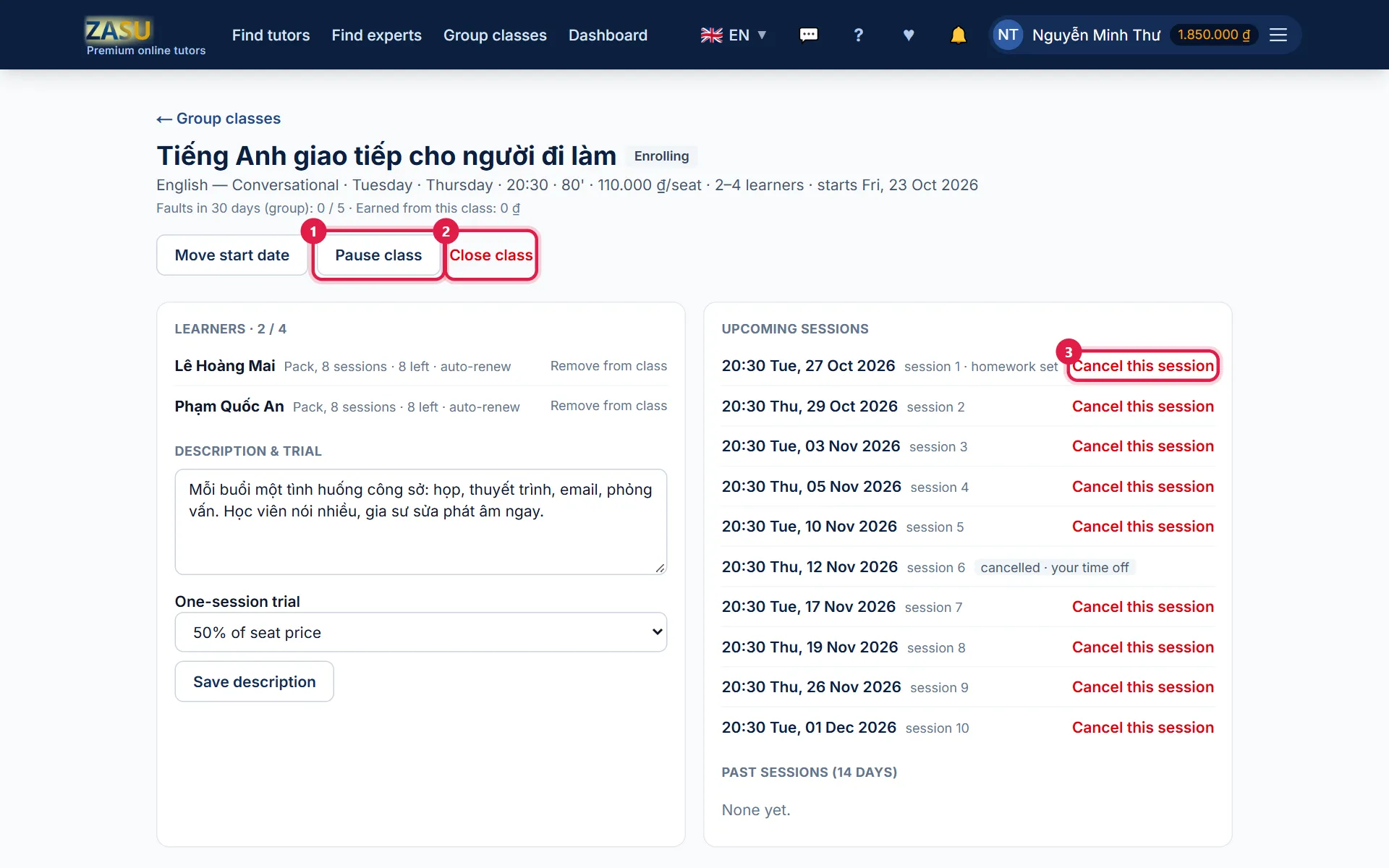Cancel the 01 Dec 2026 session
The image size is (1389, 868).
coord(1143,728)
